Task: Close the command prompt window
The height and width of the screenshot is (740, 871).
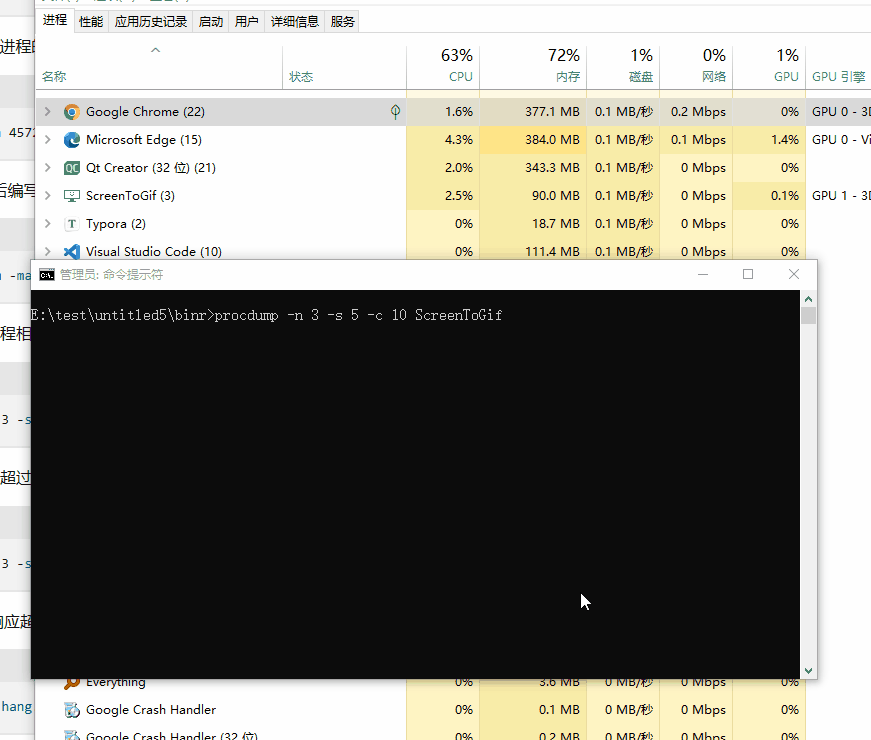Action: tap(794, 274)
